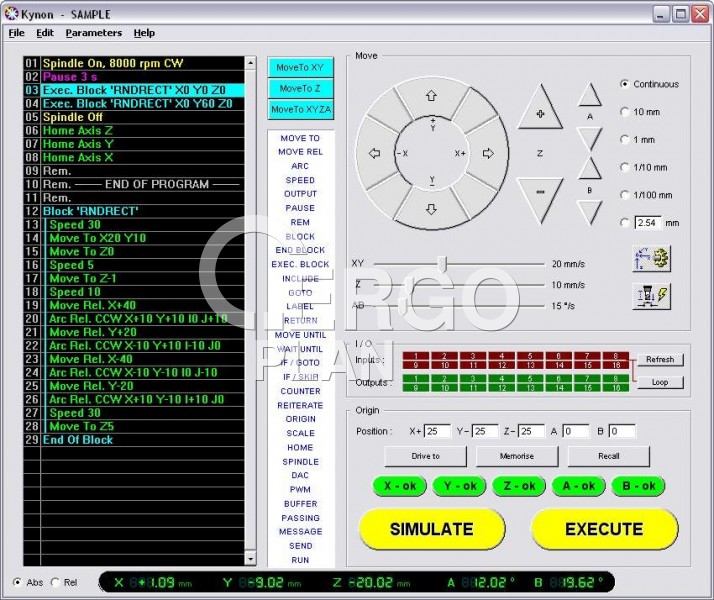This screenshot has height=600, width=714.
Task: Click input indicator 1
Action: point(416,356)
